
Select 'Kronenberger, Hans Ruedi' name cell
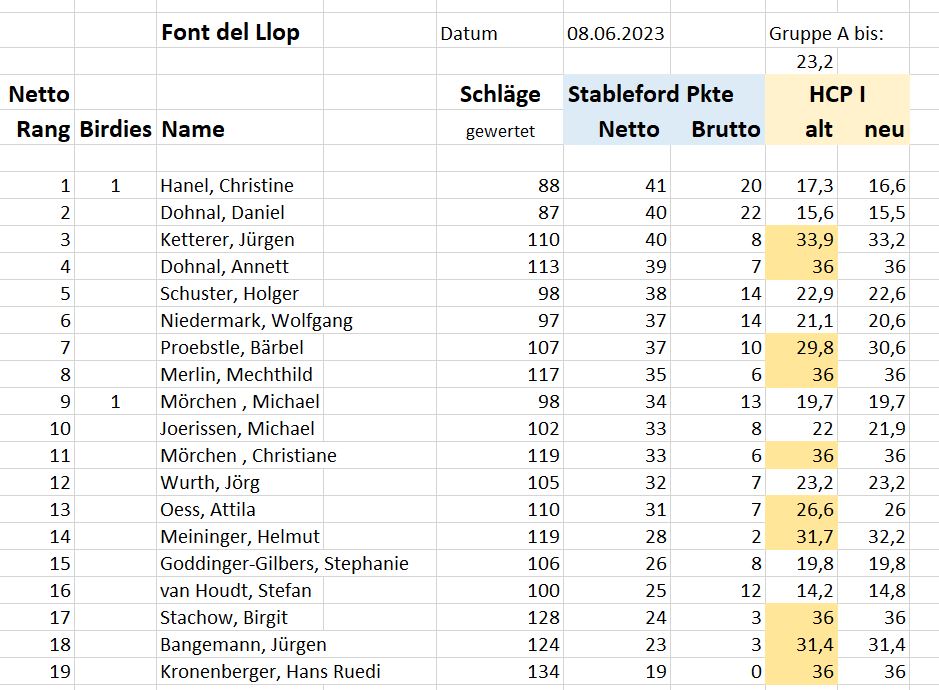coord(270,671)
